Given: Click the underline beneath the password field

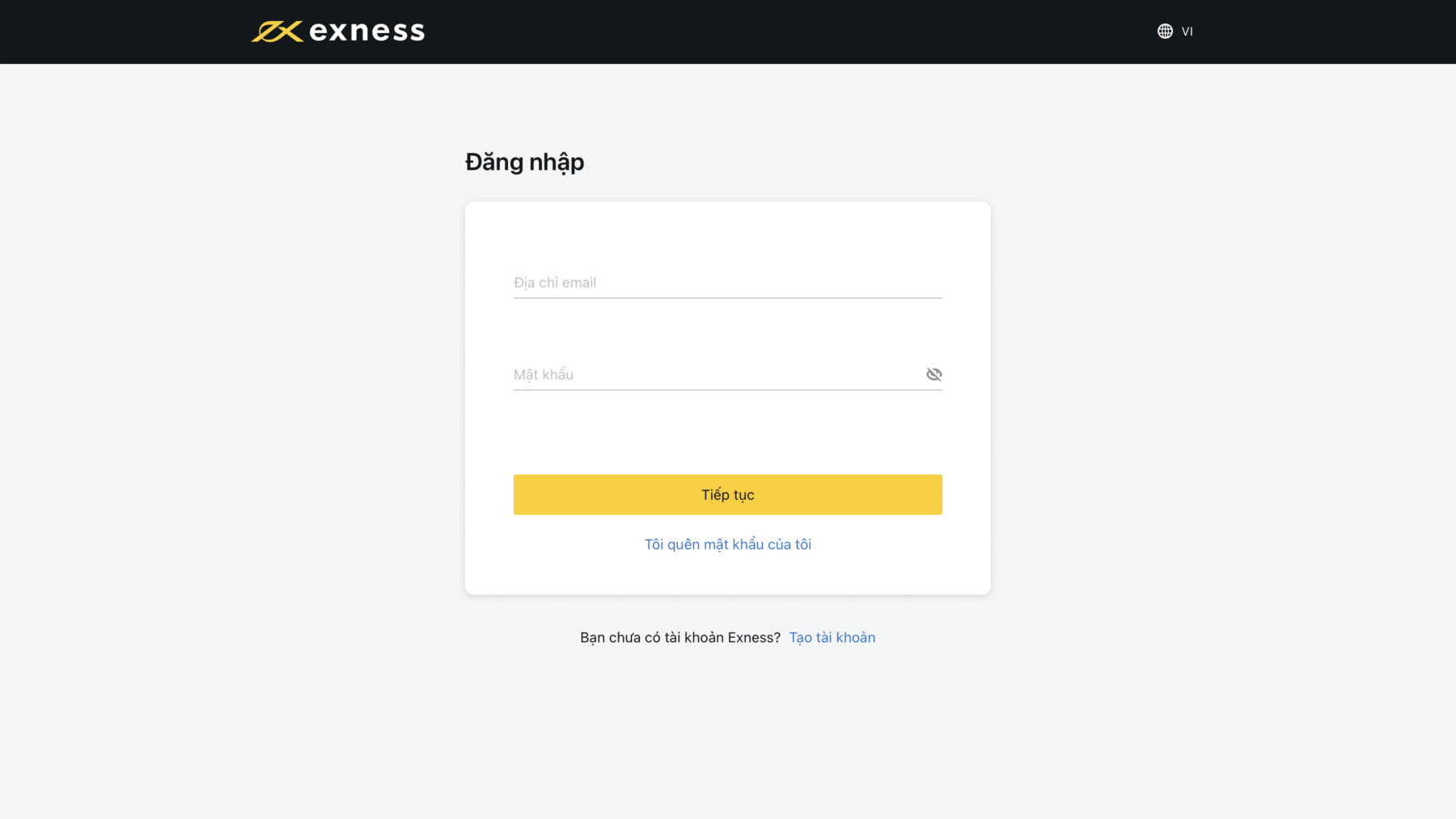Looking at the screenshot, I should pyautogui.click(x=728, y=390).
